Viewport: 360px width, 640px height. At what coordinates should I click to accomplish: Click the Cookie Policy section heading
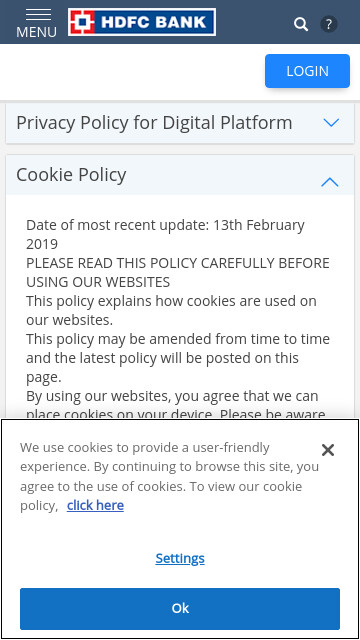pyautogui.click(x=71, y=175)
